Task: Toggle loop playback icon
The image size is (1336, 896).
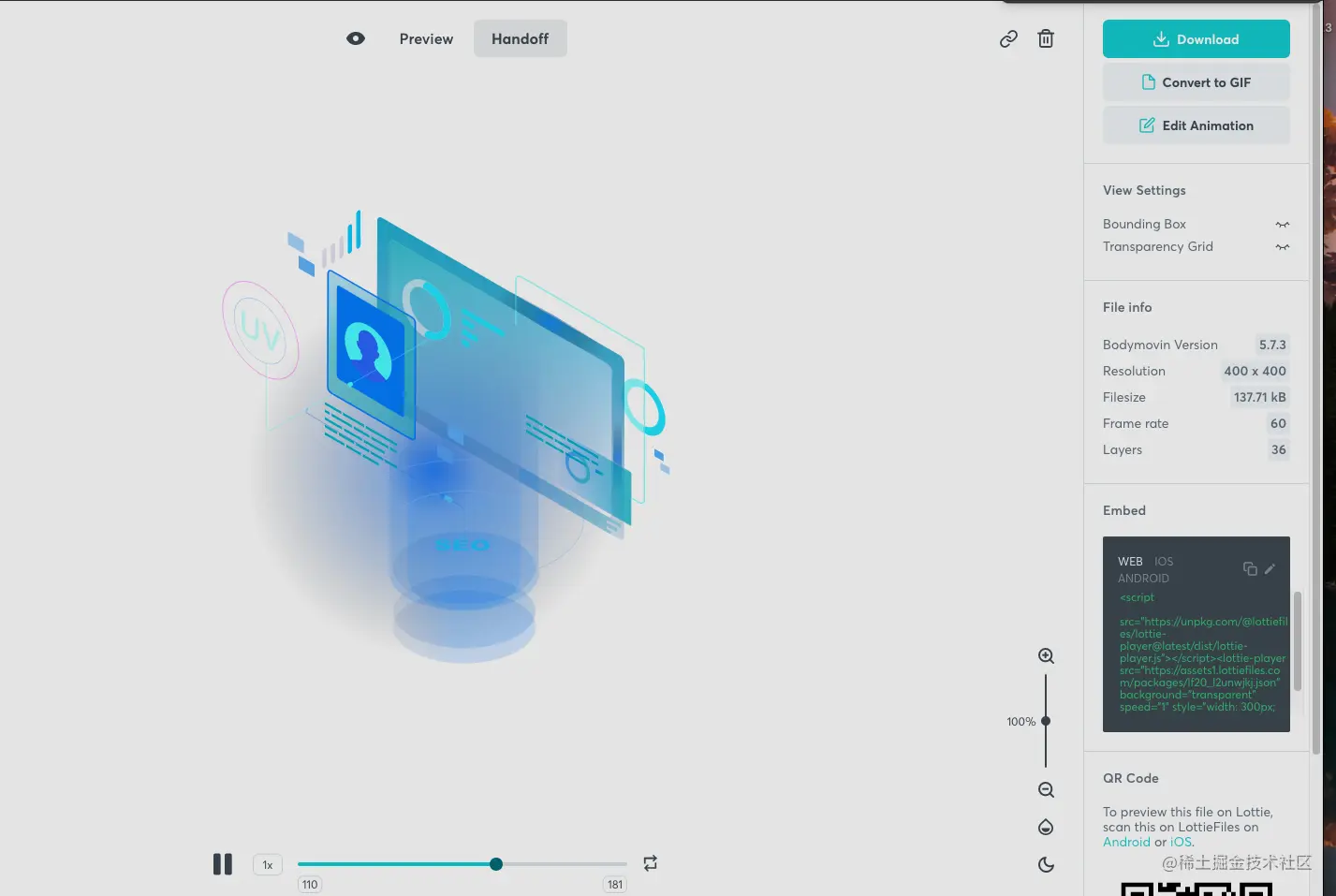Action: click(650, 863)
